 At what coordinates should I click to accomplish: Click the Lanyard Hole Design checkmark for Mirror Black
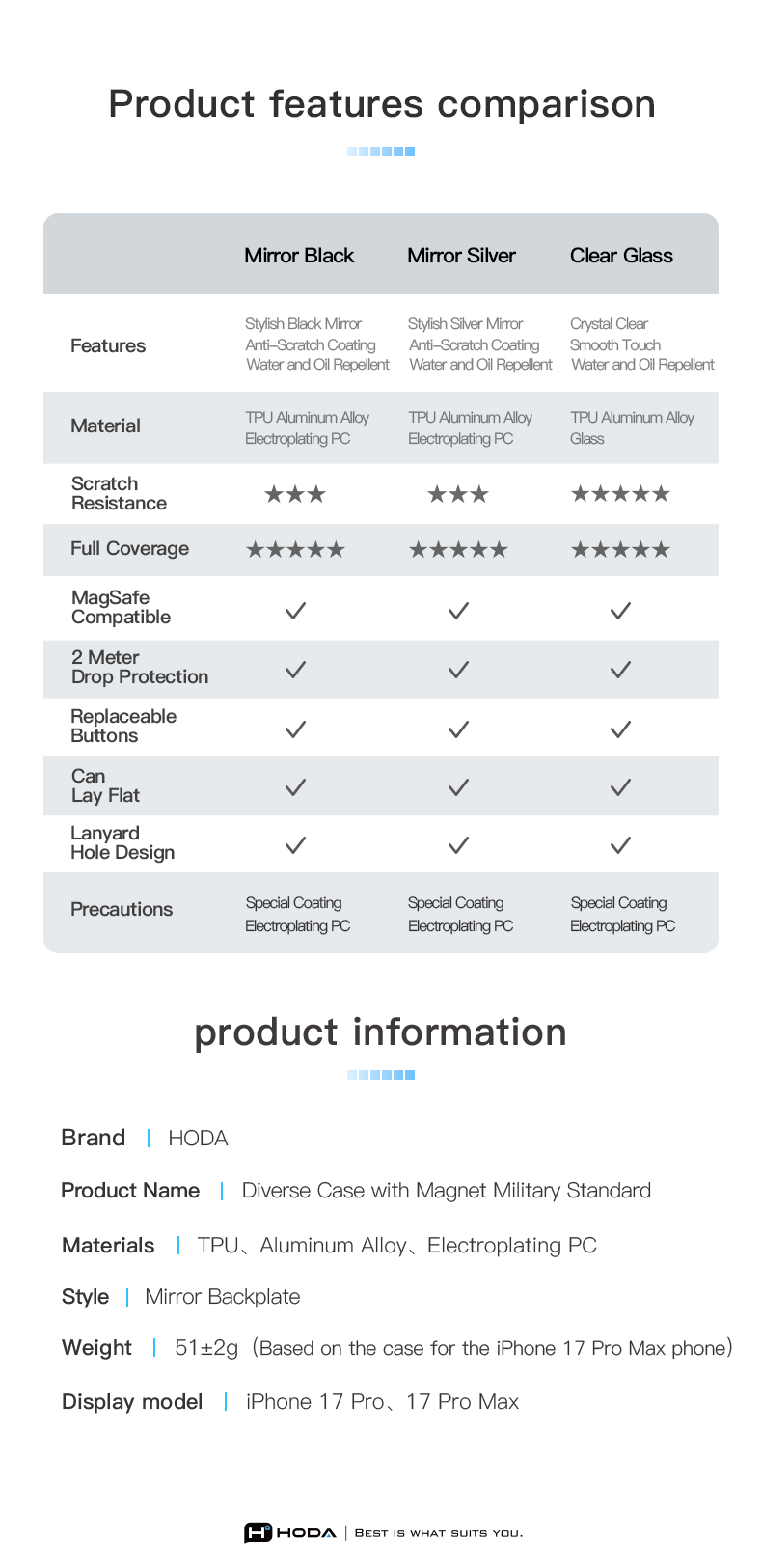296,845
